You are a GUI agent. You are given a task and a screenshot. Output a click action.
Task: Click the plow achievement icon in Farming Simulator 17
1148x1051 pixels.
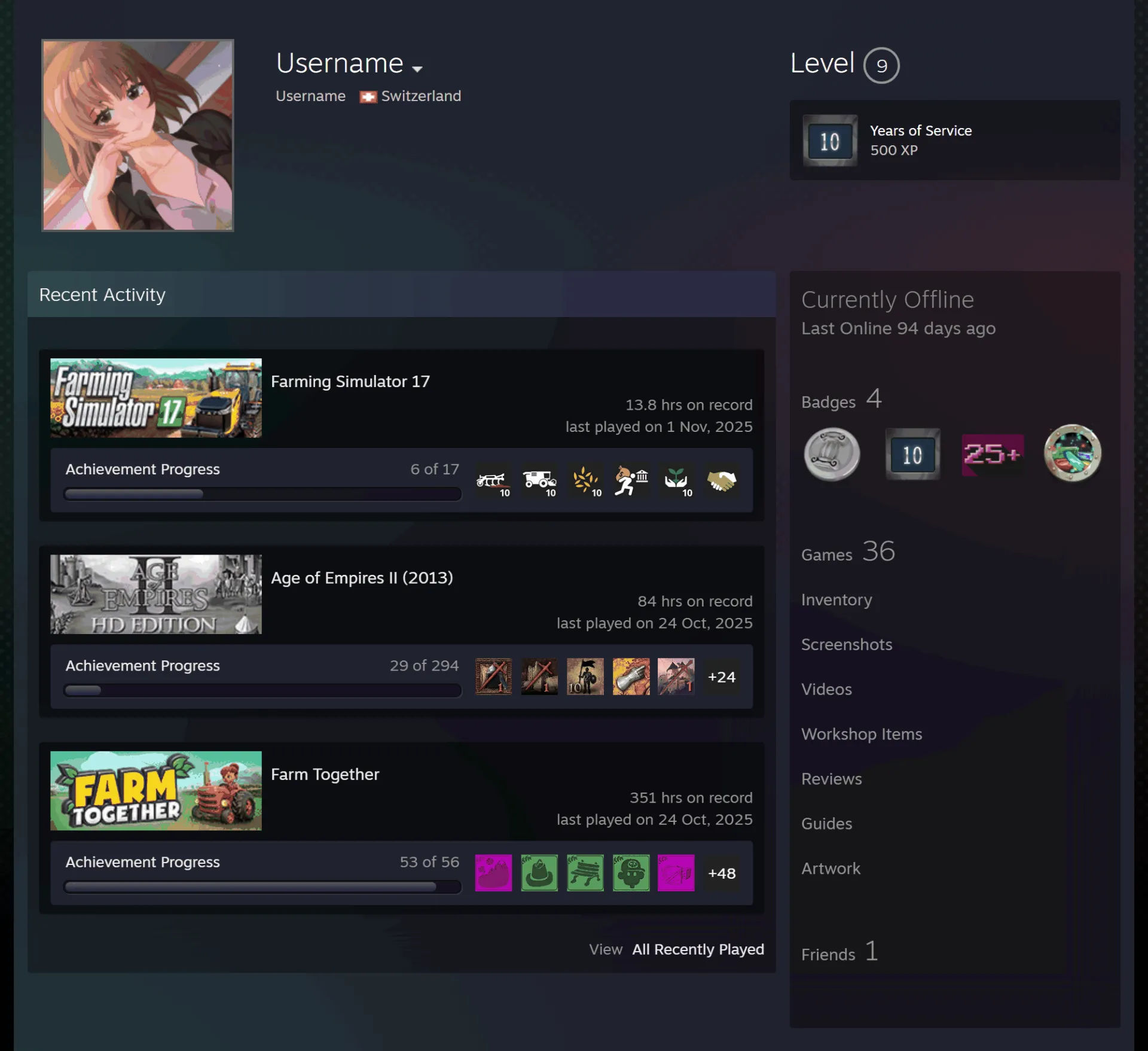pos(493,480)
